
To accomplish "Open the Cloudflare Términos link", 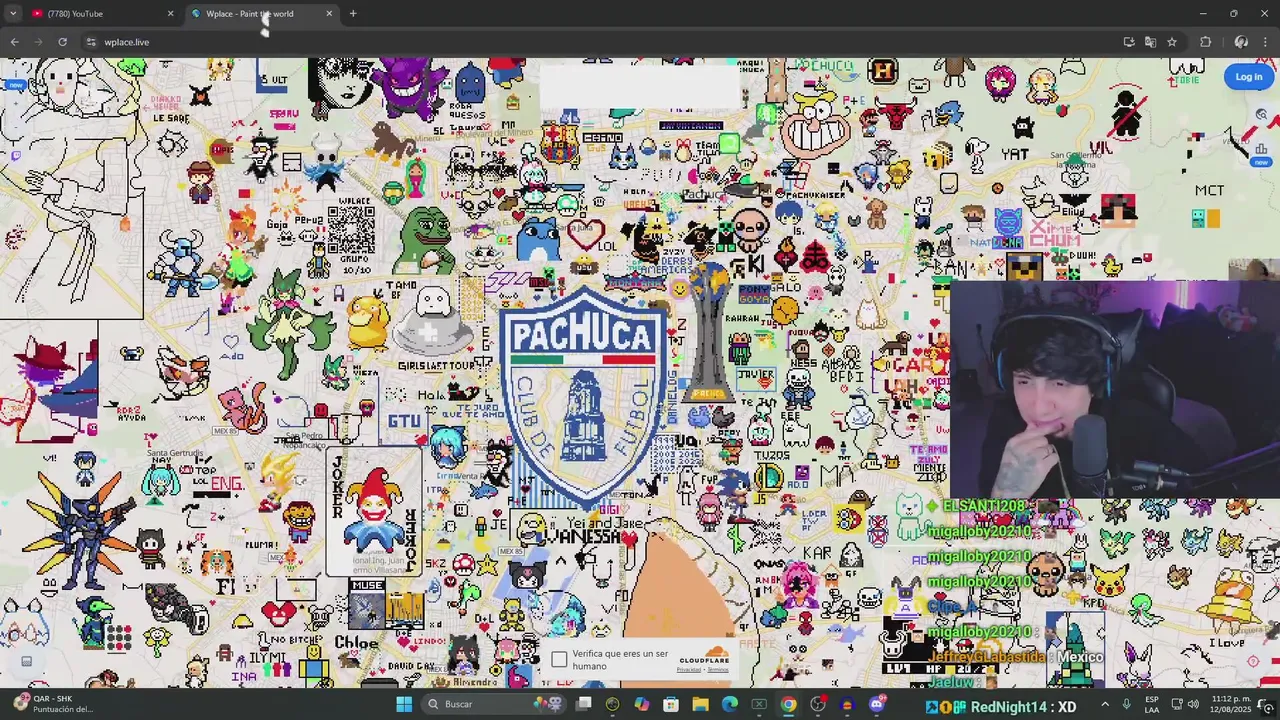I will point(718,669).
